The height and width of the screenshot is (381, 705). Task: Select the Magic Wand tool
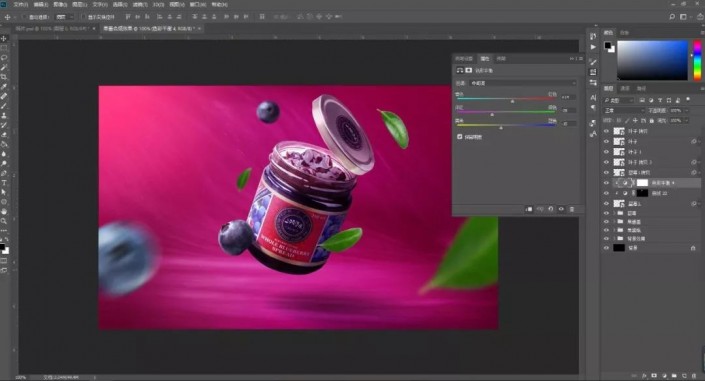click(x=4, y=67)
